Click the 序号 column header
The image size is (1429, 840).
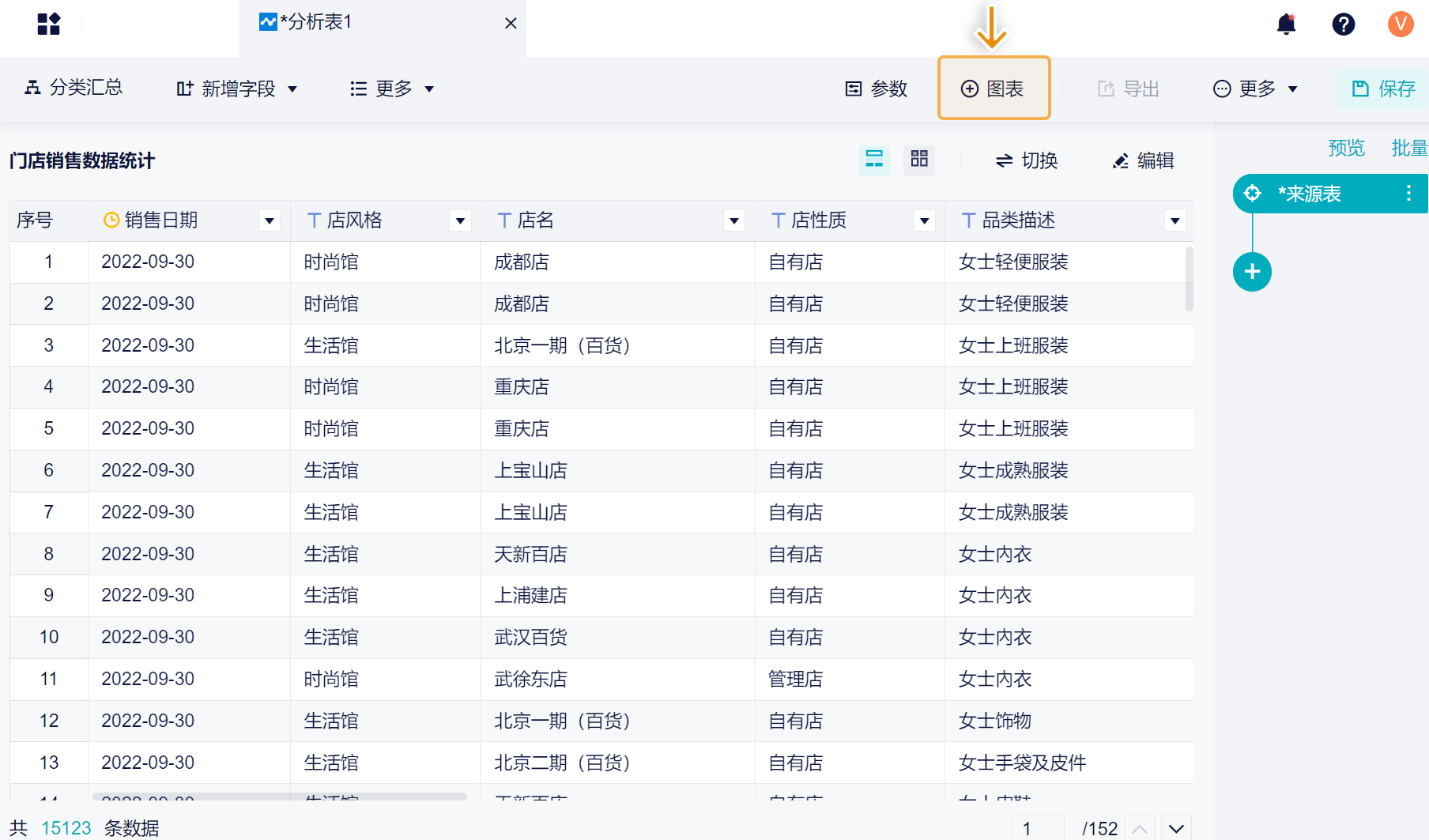[48, 220]
